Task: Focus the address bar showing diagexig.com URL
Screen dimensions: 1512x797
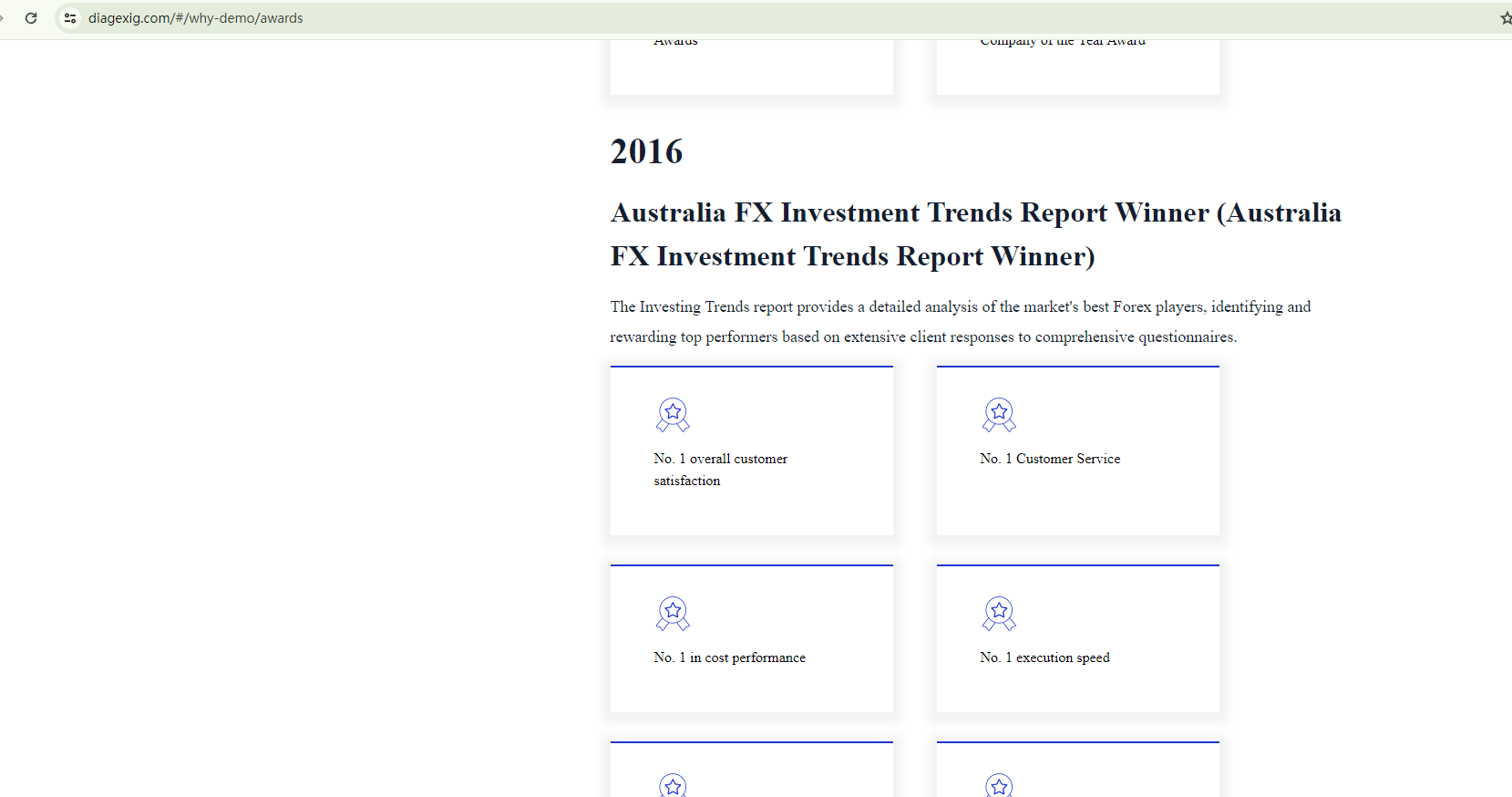Action: coord(784,18)
